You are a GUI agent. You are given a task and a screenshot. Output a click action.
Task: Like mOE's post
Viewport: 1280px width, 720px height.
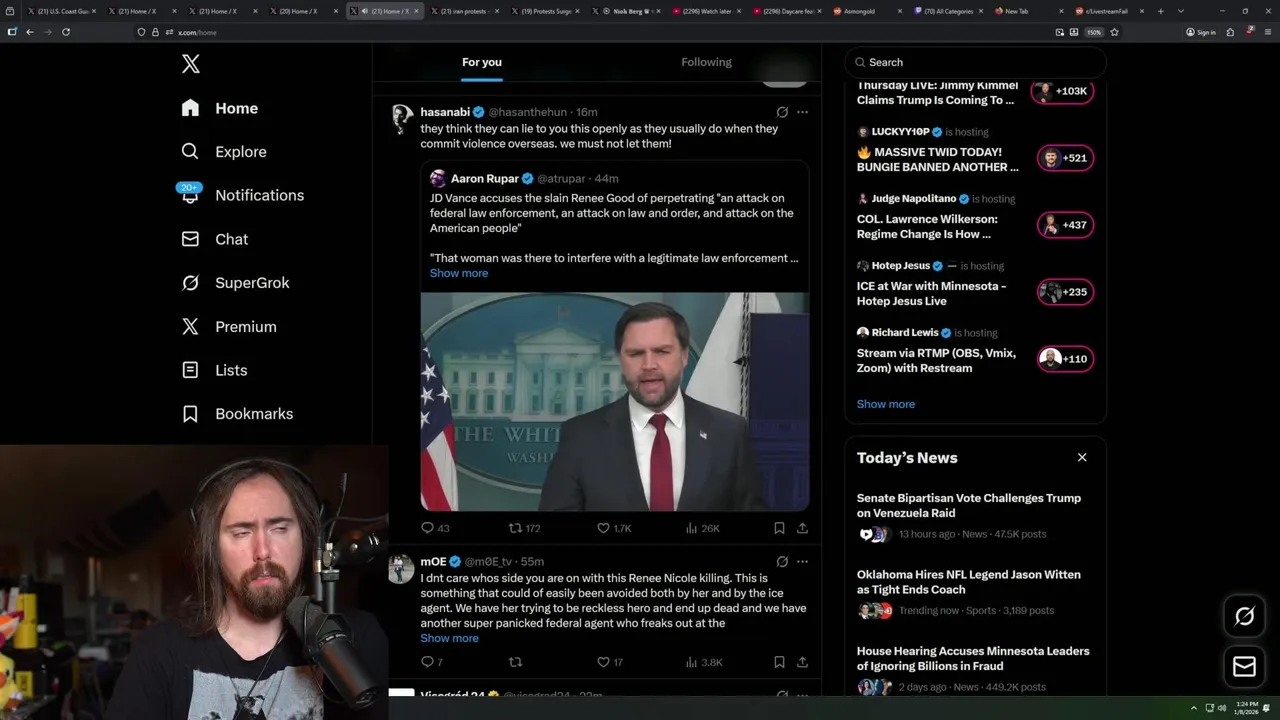point(604,662)
